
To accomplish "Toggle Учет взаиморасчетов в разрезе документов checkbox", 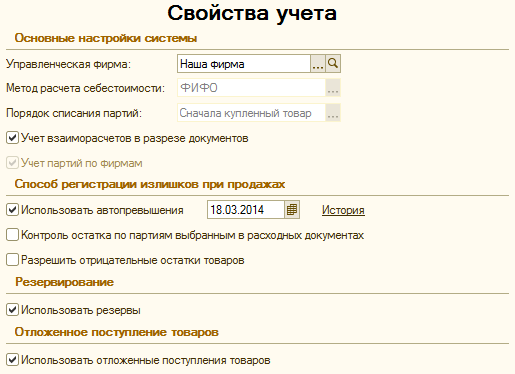I will point(12,138).
